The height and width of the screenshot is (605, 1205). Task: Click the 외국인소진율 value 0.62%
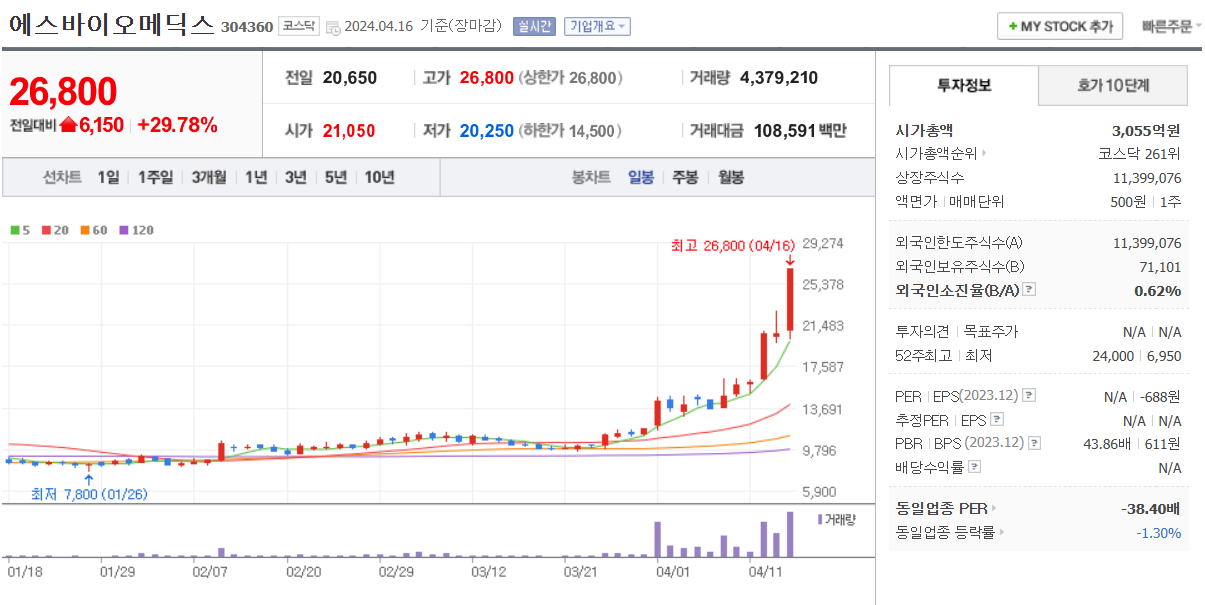pos(1157,291)
